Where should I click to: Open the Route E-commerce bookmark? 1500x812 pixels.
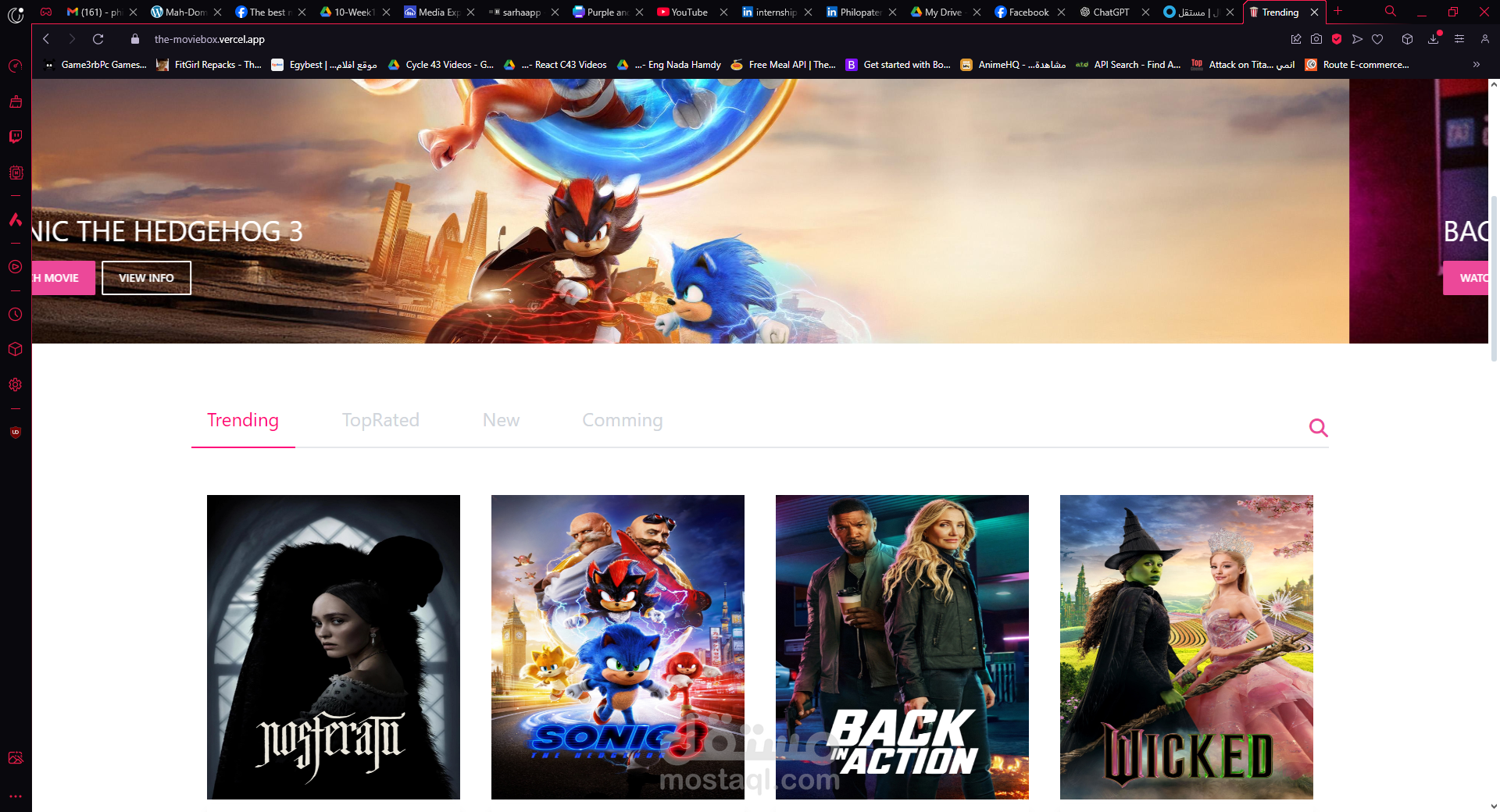[1358, 65]
